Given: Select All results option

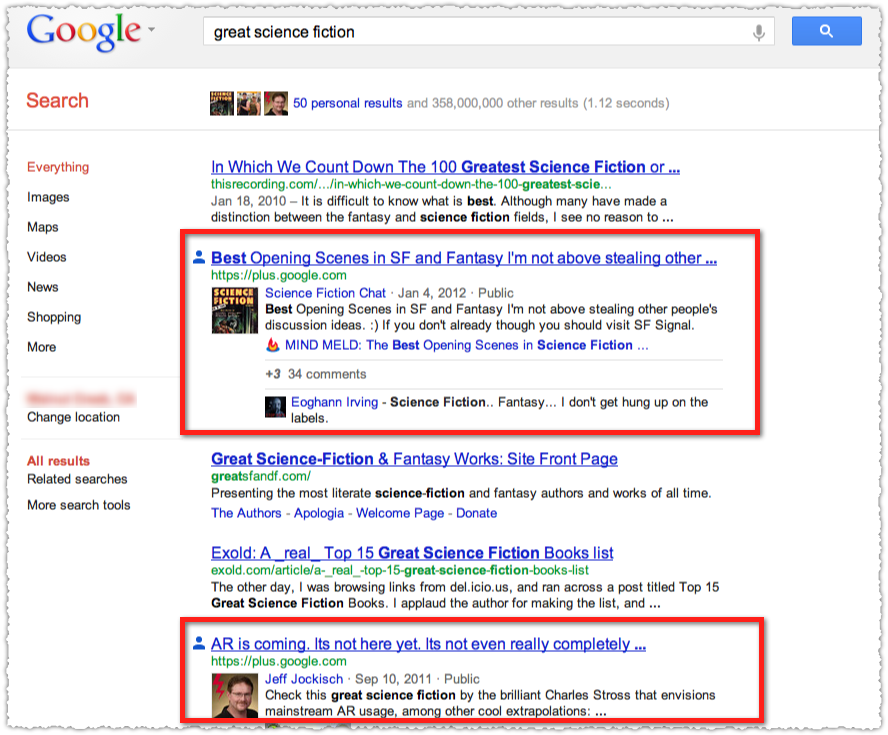Looking at the screenshot, I should (58, 461).
